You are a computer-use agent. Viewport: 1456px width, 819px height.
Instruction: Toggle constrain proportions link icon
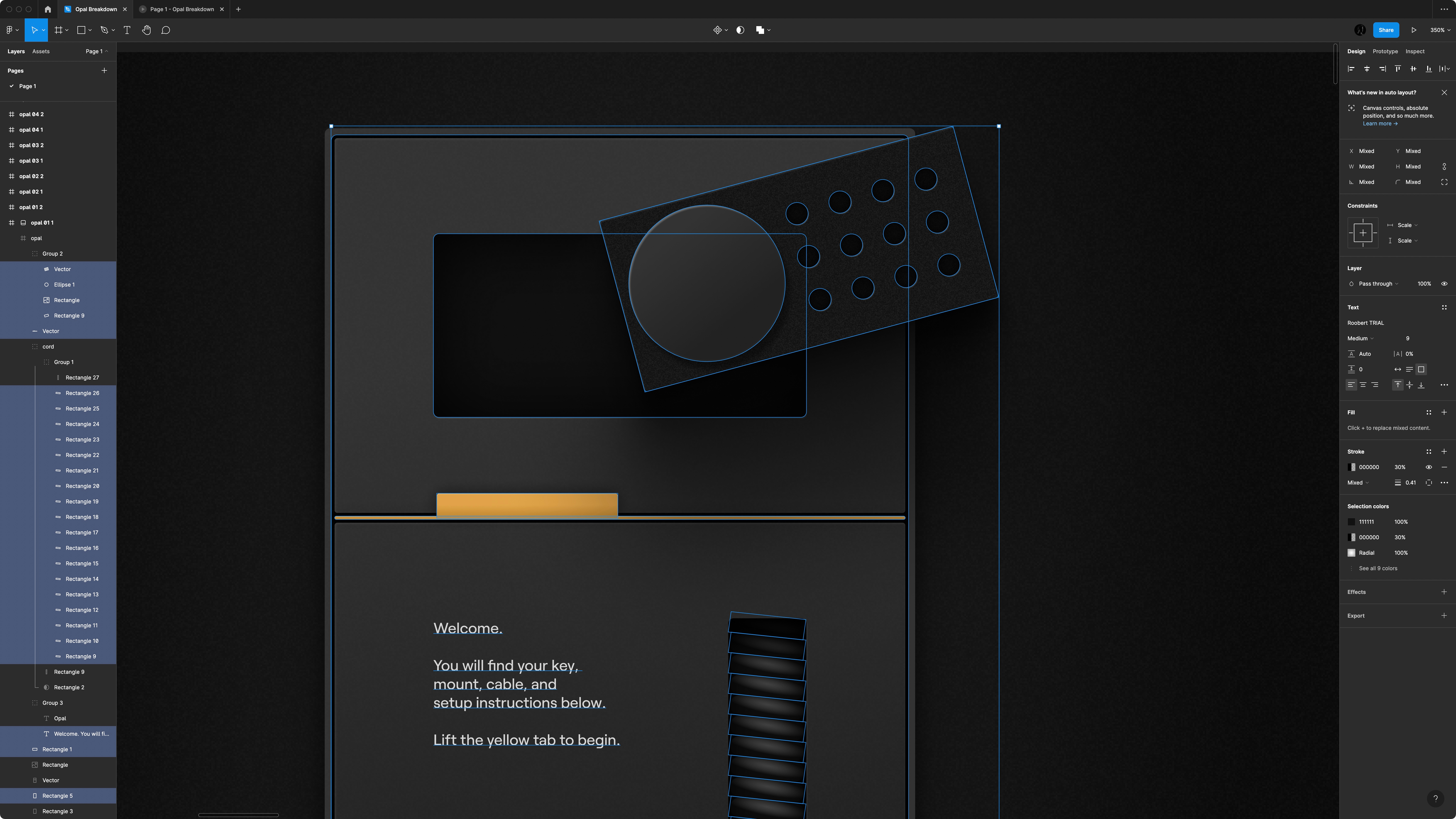coord(1444,167)
